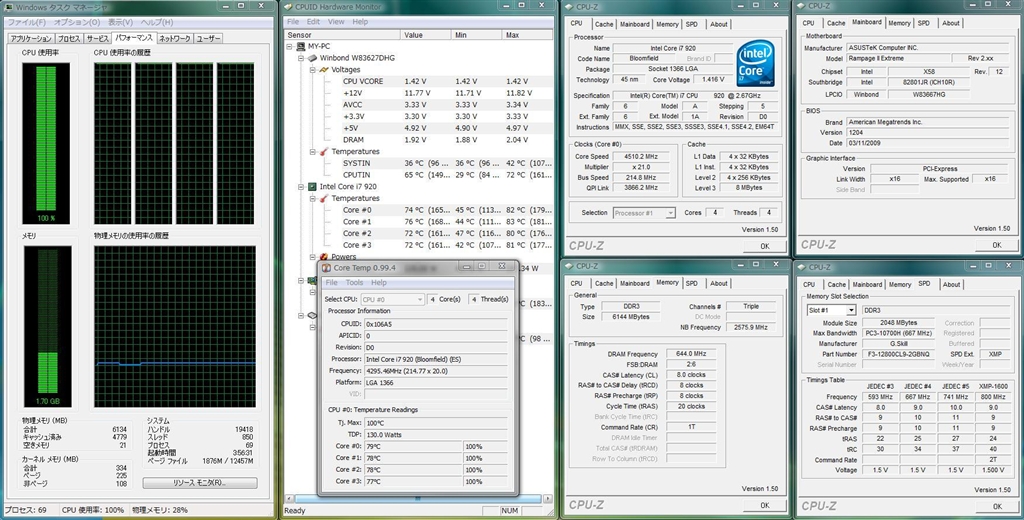Click the MY-PC computer icon in Hardware Monitor
The height and width of the screenshot is (520, 1024).
click(x=300, y=46)
